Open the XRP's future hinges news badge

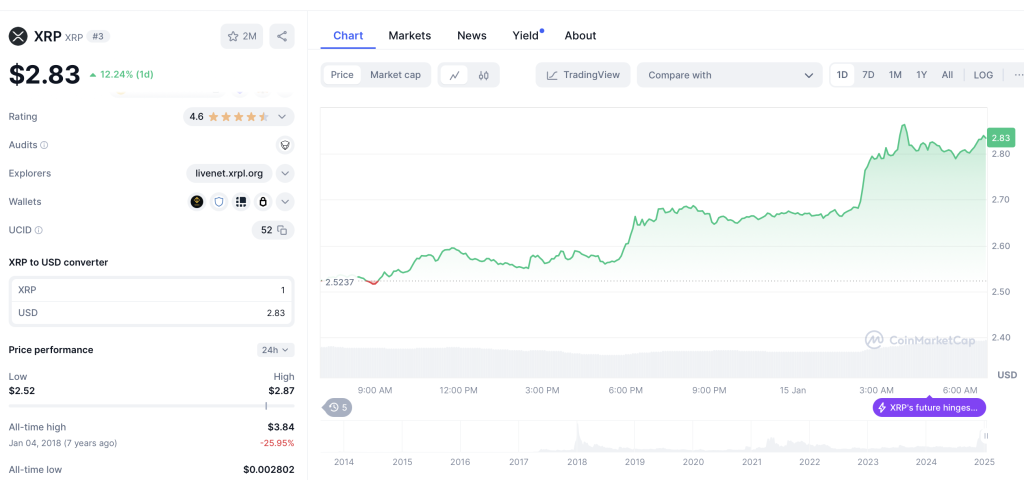929,408
